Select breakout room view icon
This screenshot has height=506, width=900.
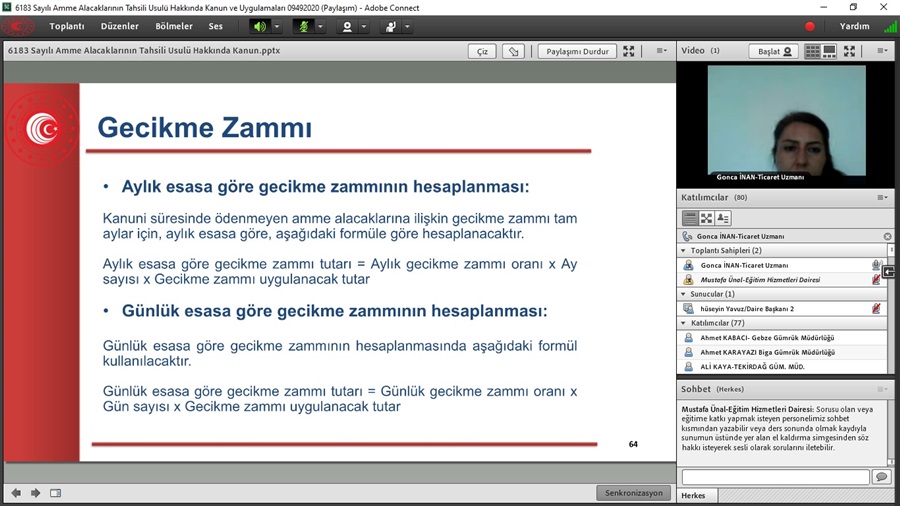tap(707, 218)
